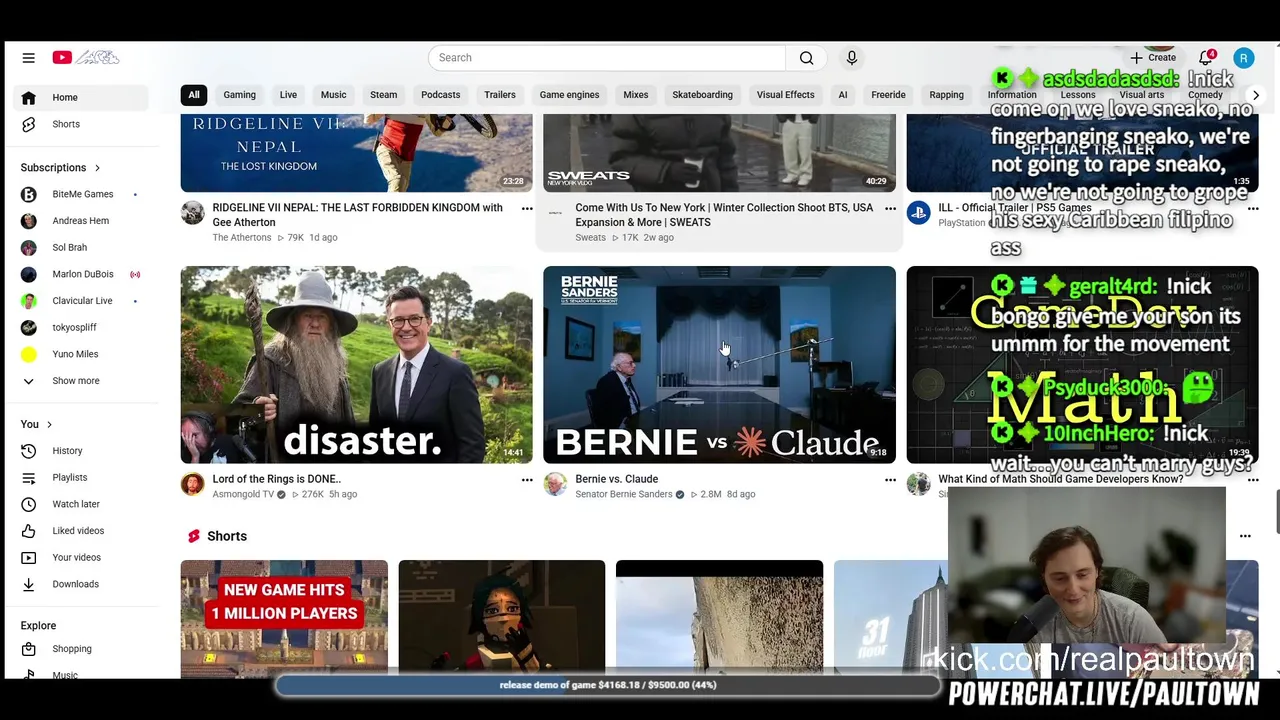Select the Mixes filter chip
This screenshot has width=1280, height=720.
[x=636, y=95]
